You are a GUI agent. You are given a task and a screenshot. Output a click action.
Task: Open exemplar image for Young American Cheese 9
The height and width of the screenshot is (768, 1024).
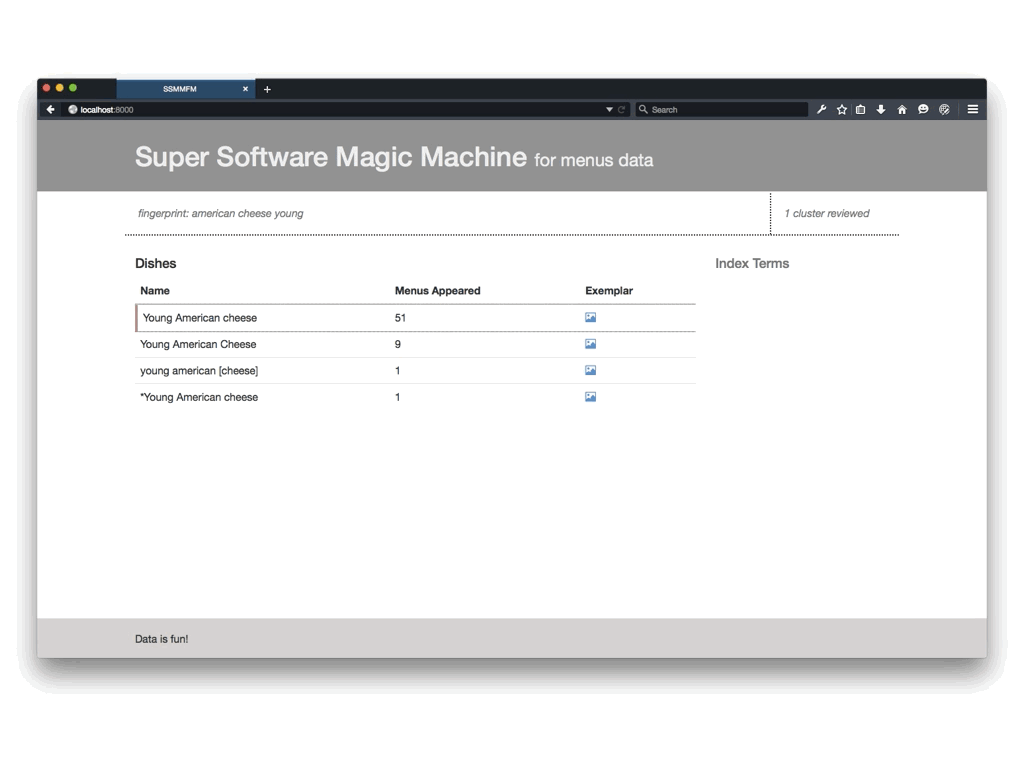tap(590, 344)
